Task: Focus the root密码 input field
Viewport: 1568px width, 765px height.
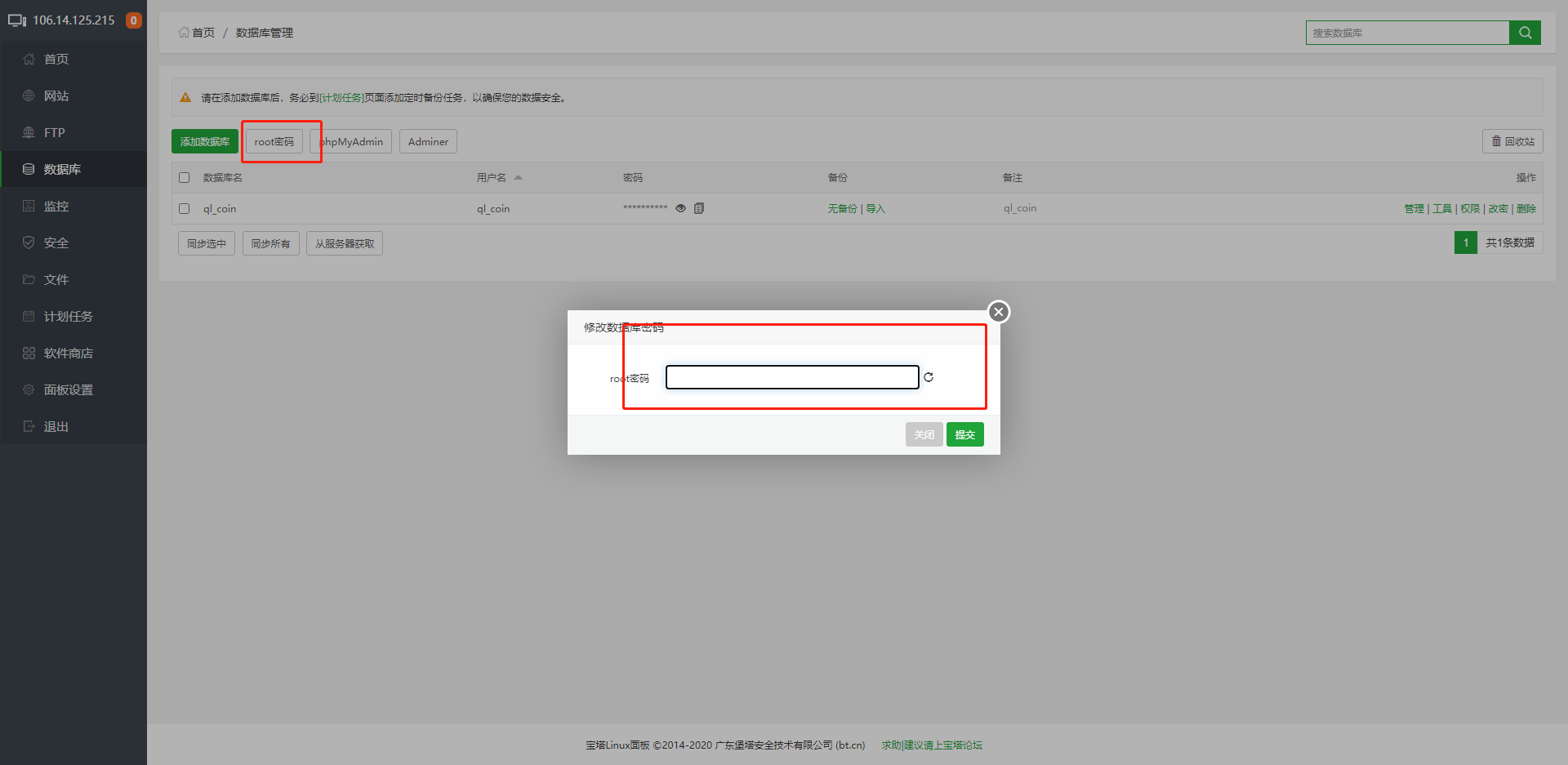Action: pos(792,377)
